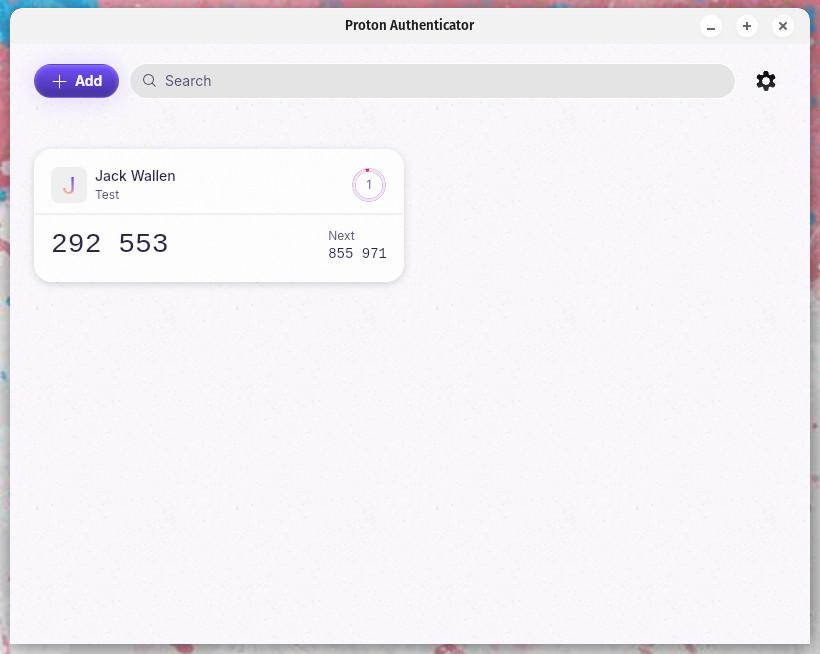Click the next code 855 971

(357, 254)
